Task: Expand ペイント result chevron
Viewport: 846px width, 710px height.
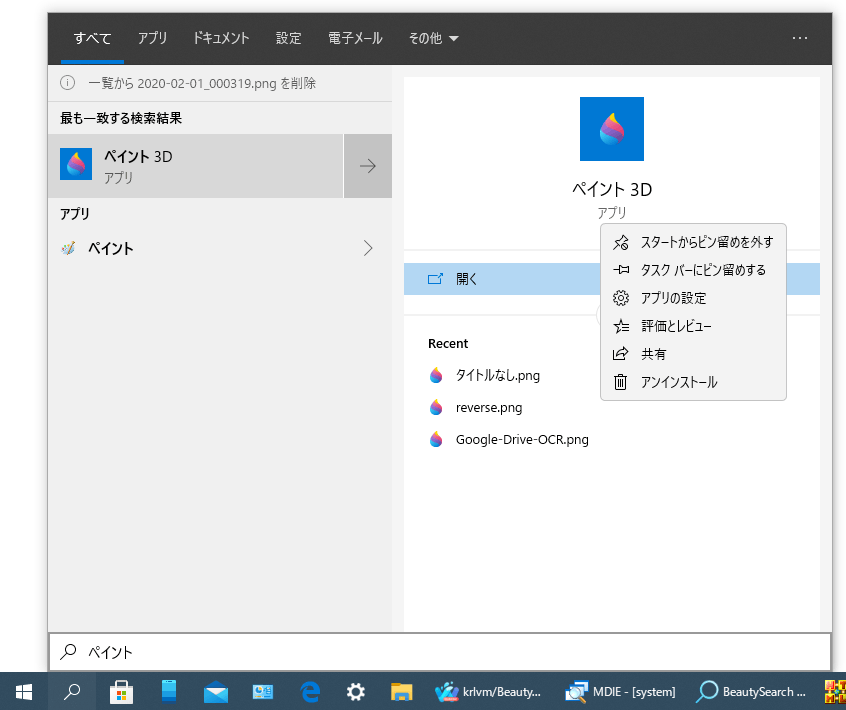Action: click(368, 248)
